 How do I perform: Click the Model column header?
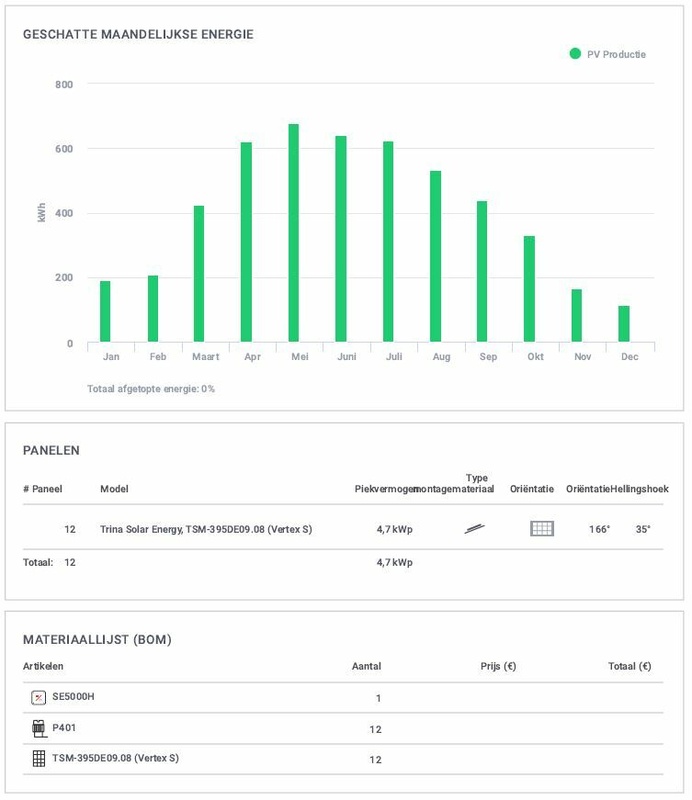[114, 489]
